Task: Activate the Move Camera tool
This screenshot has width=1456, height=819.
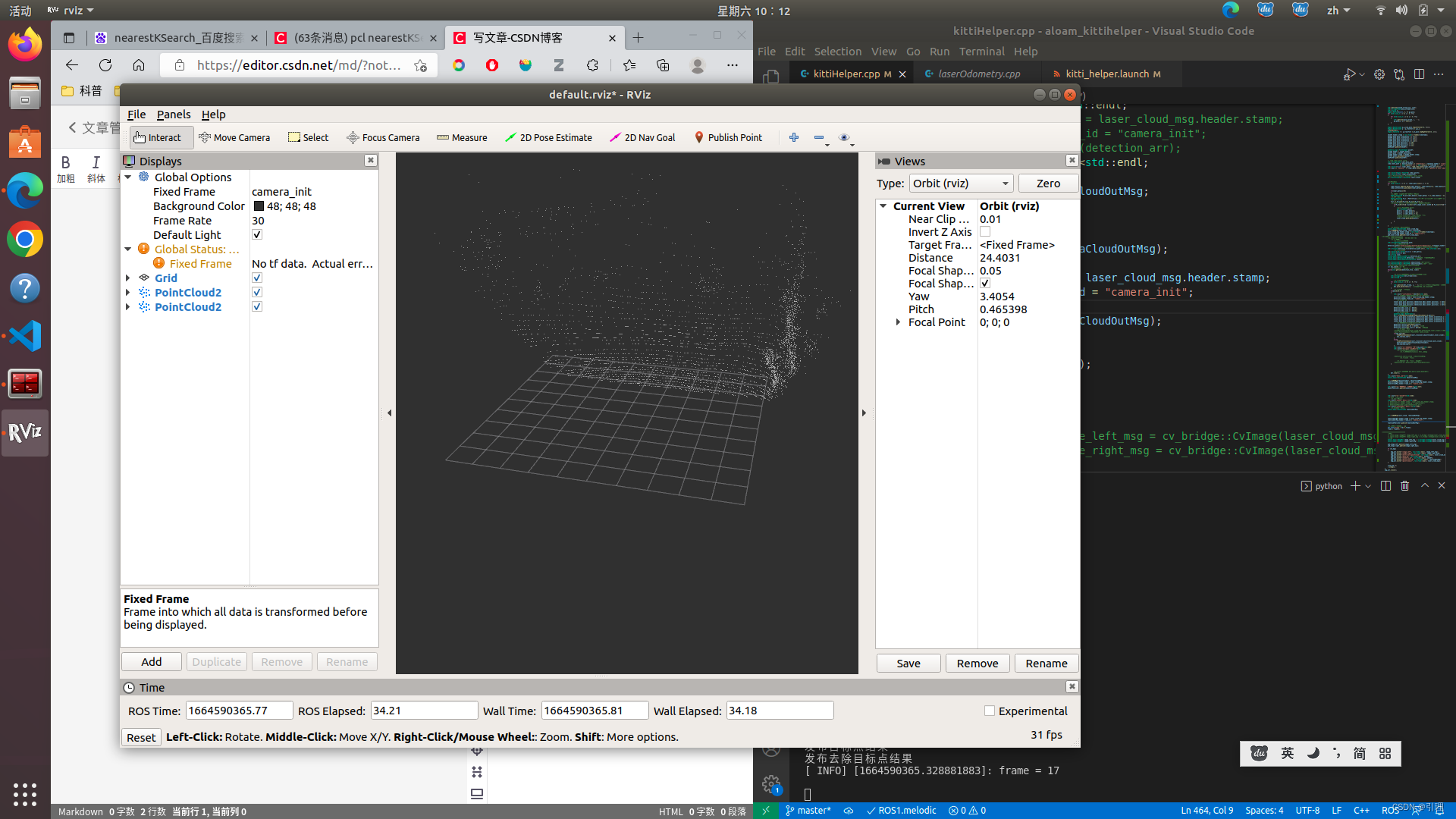Action: tap(234, 137)
